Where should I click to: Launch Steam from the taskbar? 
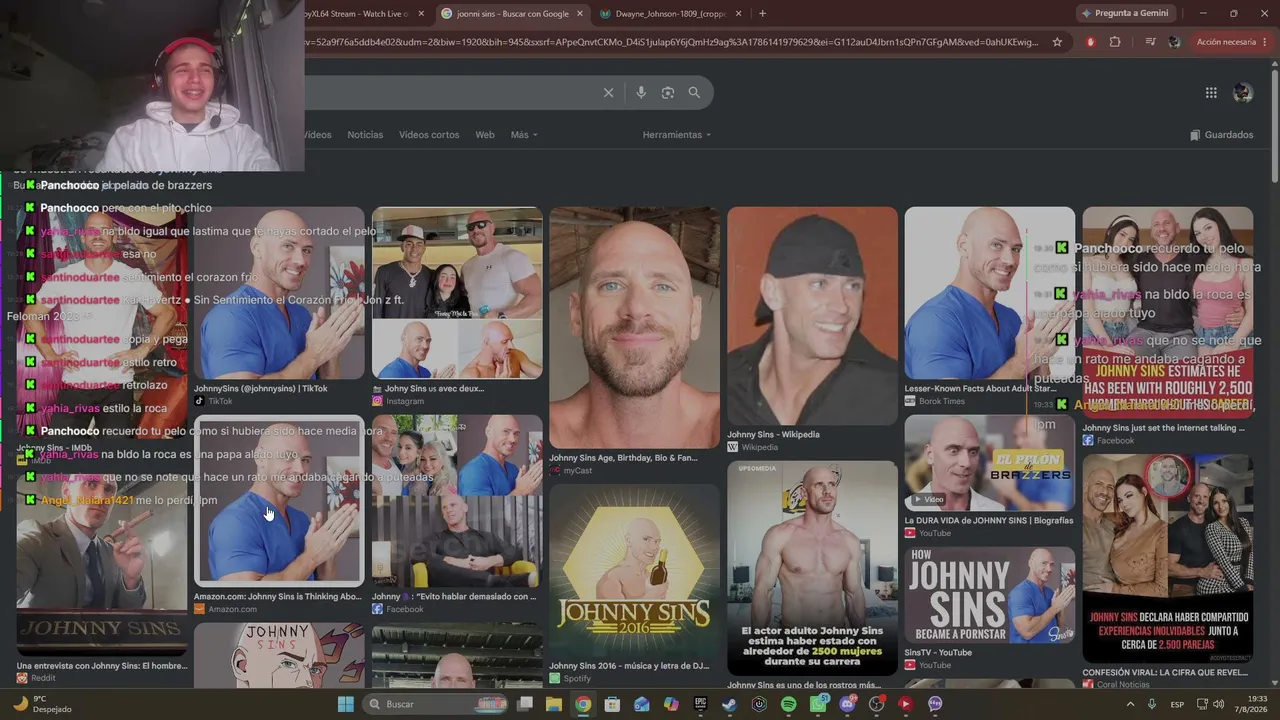coord(730,704)
